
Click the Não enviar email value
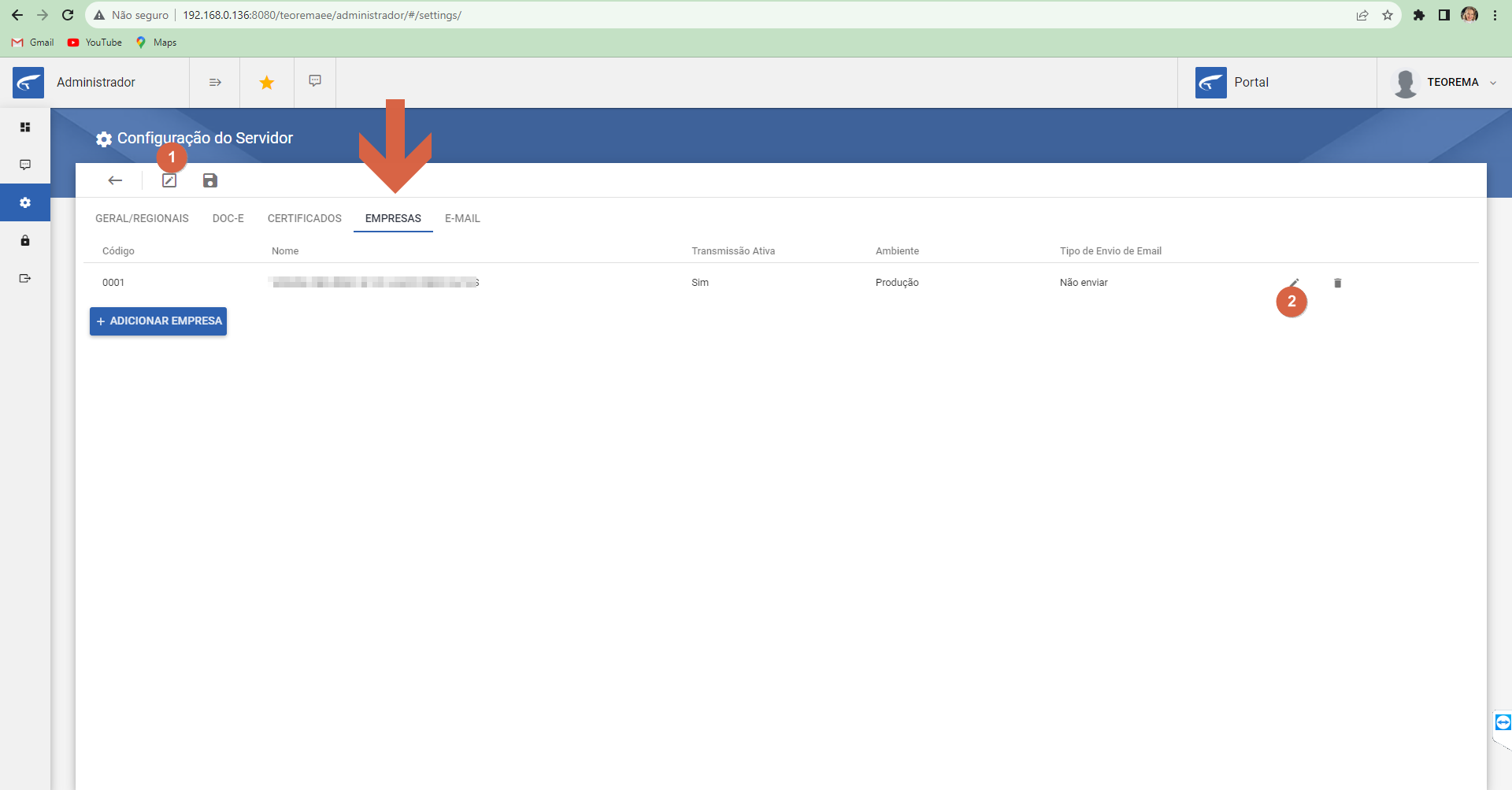coord(1084,283)
